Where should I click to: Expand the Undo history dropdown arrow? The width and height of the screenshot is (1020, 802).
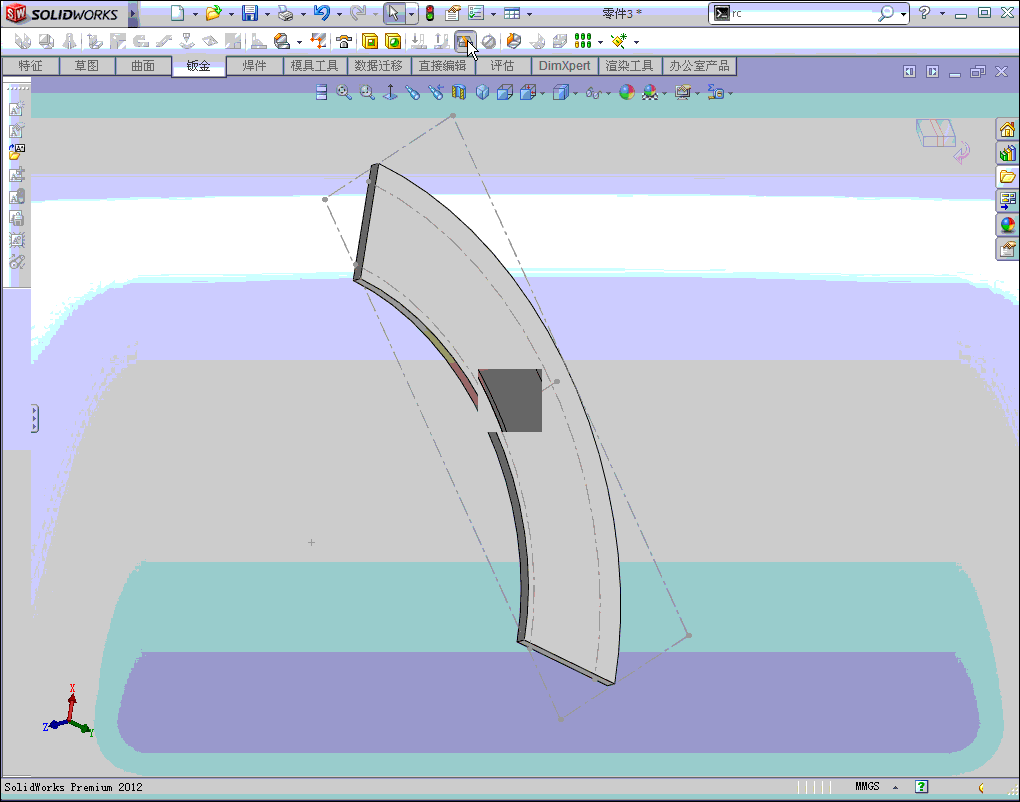[340, 14]
